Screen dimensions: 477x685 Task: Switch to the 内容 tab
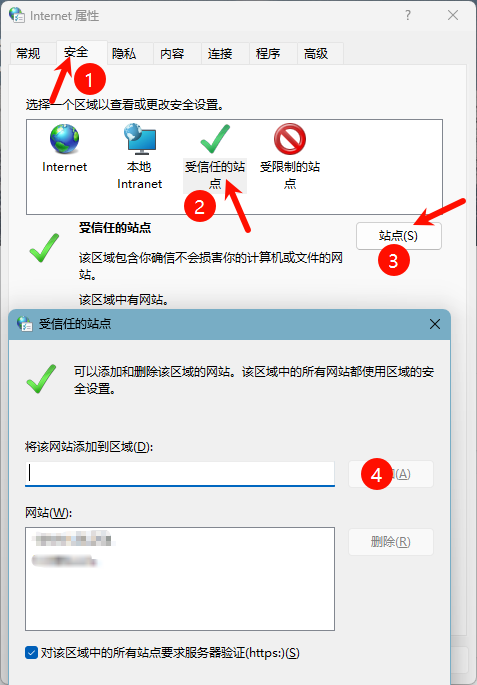[172, 54]
